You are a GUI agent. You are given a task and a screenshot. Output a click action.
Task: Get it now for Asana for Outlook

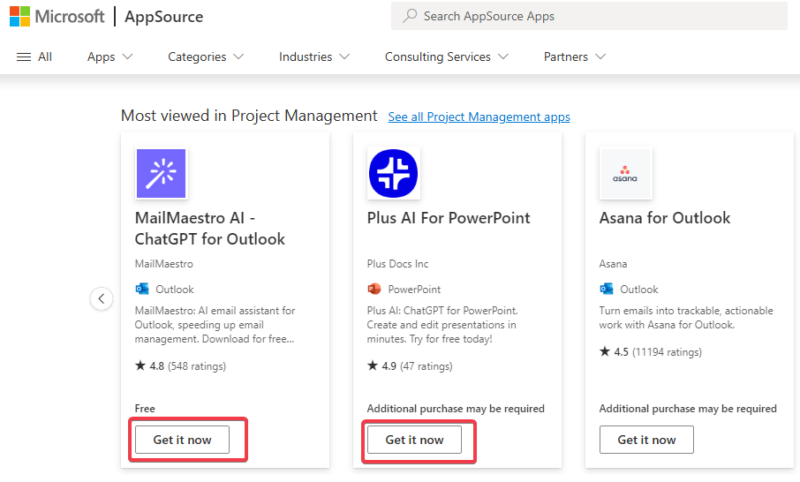coord(646,440)
